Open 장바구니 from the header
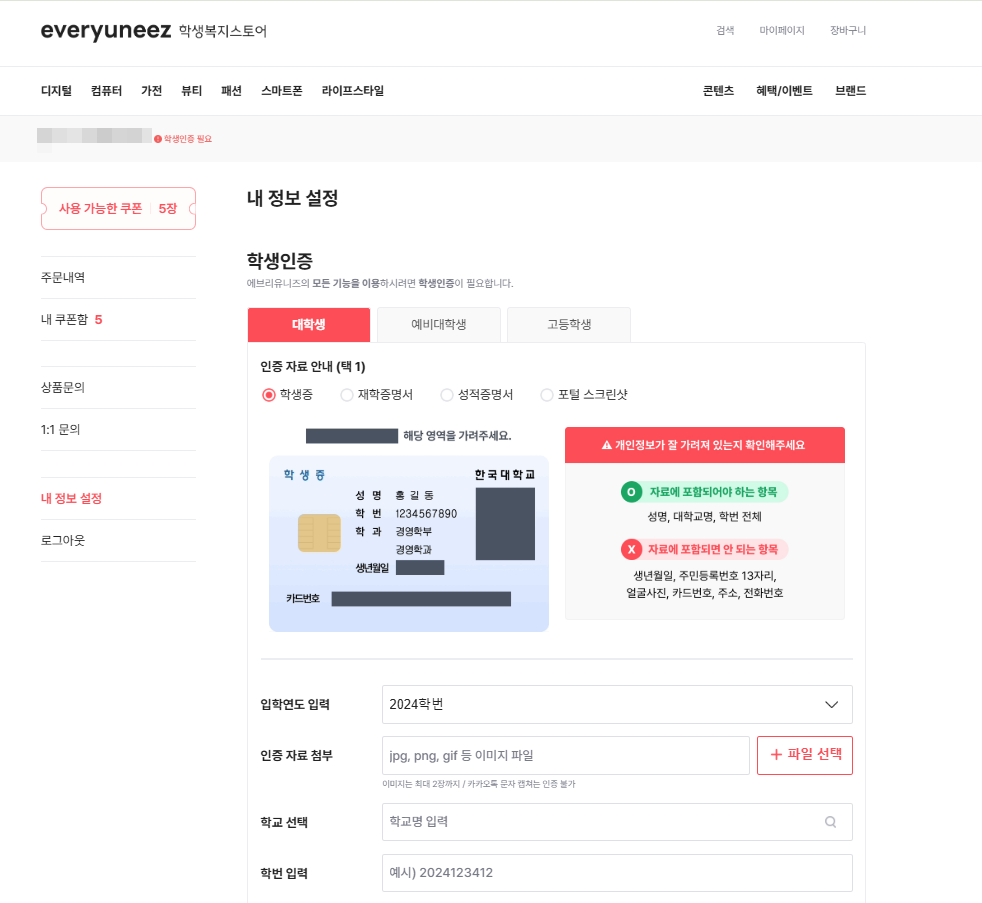 (x=848, y=30)
